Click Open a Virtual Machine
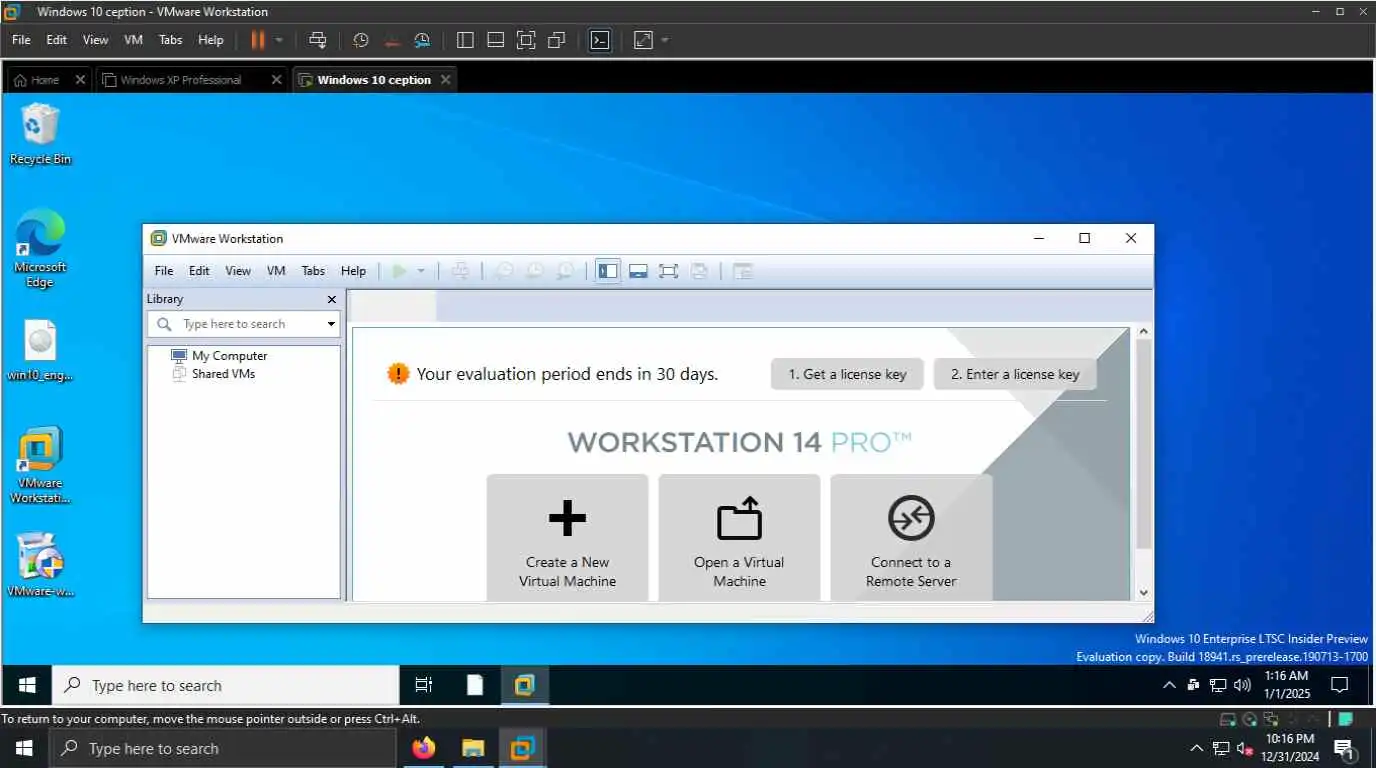This screenshot has width=1376, height=768. [x=739, y=538]
